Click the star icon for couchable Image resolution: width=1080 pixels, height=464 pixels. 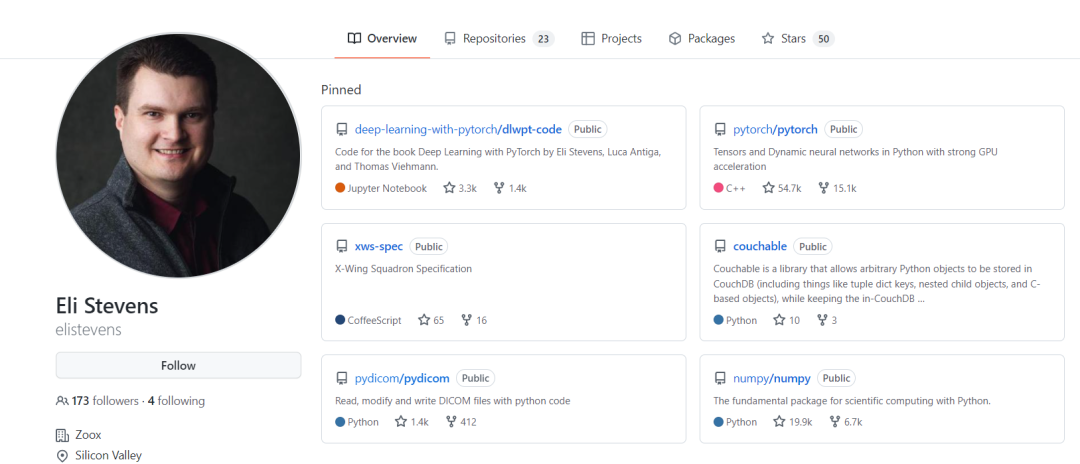779,320
